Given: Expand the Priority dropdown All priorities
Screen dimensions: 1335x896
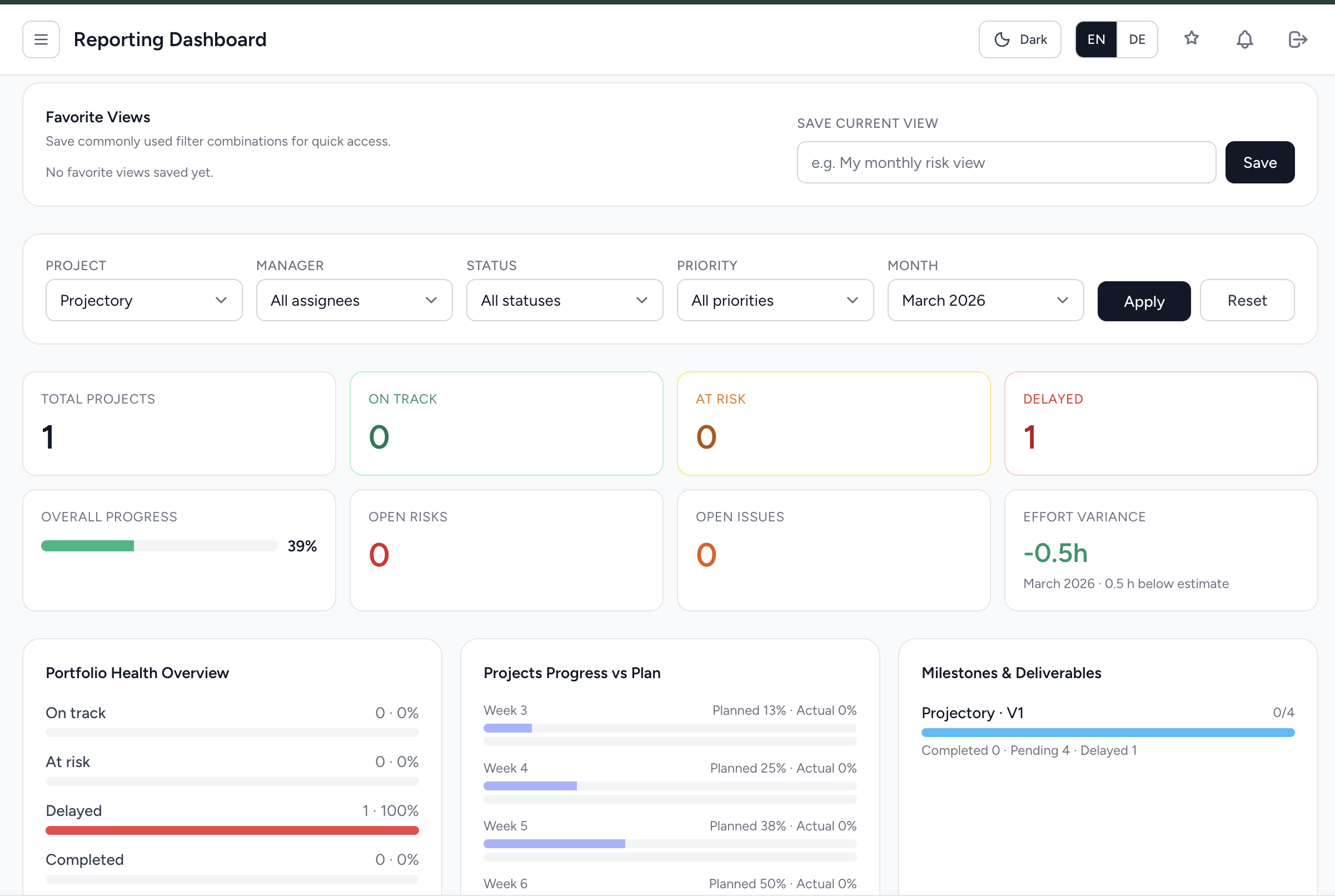Looking at the screenshot, I should click(775, 300).
